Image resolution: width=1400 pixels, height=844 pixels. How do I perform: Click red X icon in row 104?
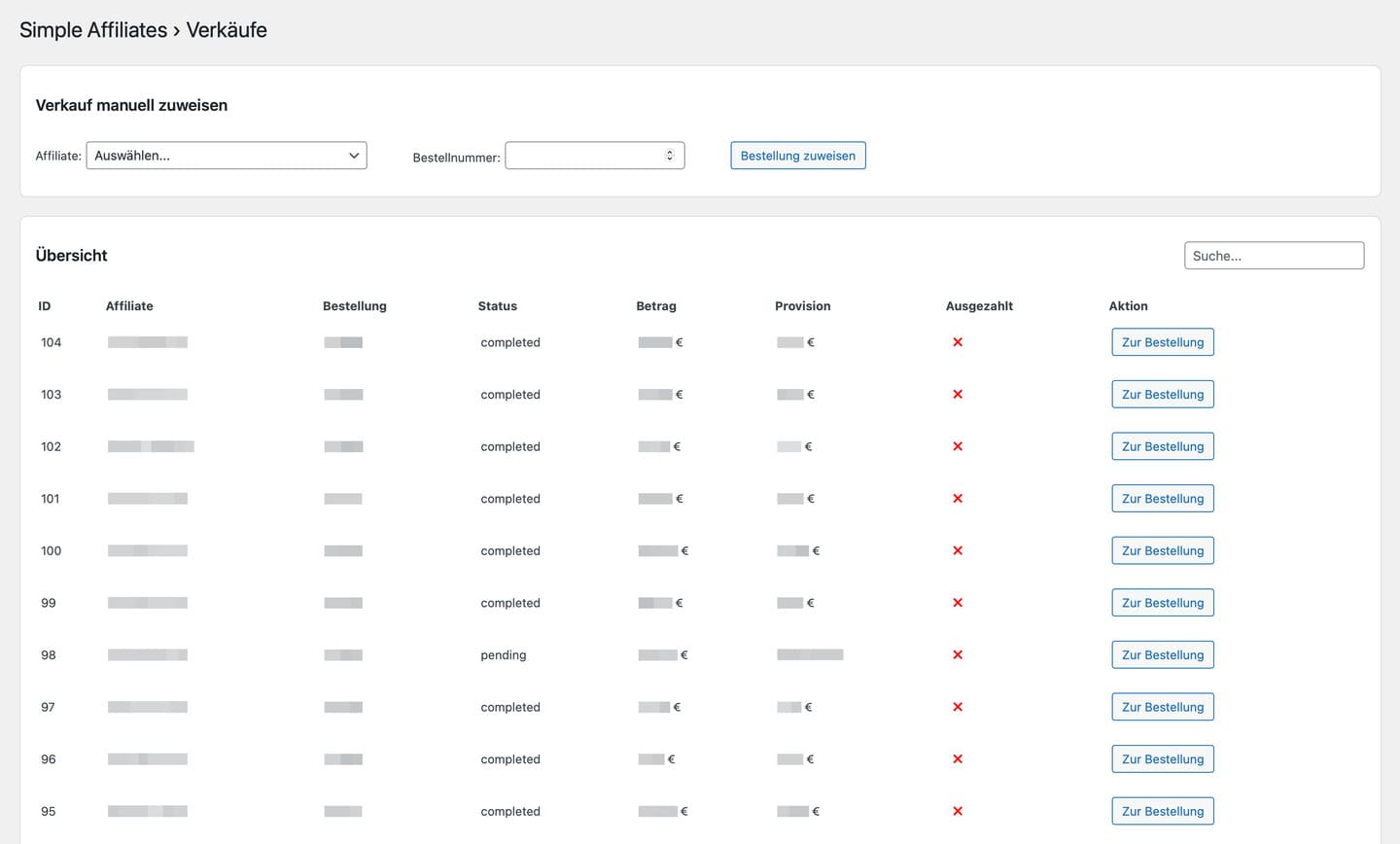tap(958, 342)
